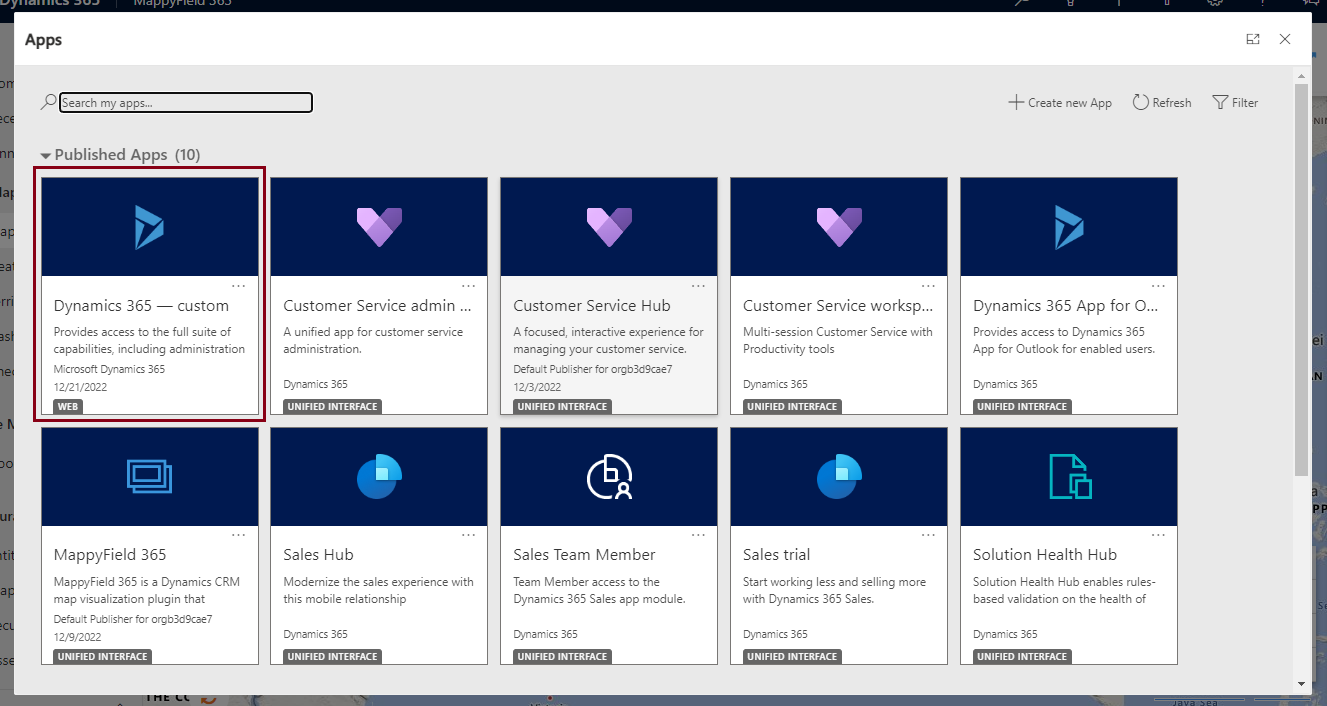
Task: Click the UNIFIED INTERFACE tag on Customer Service Hub
Action: 562,407
